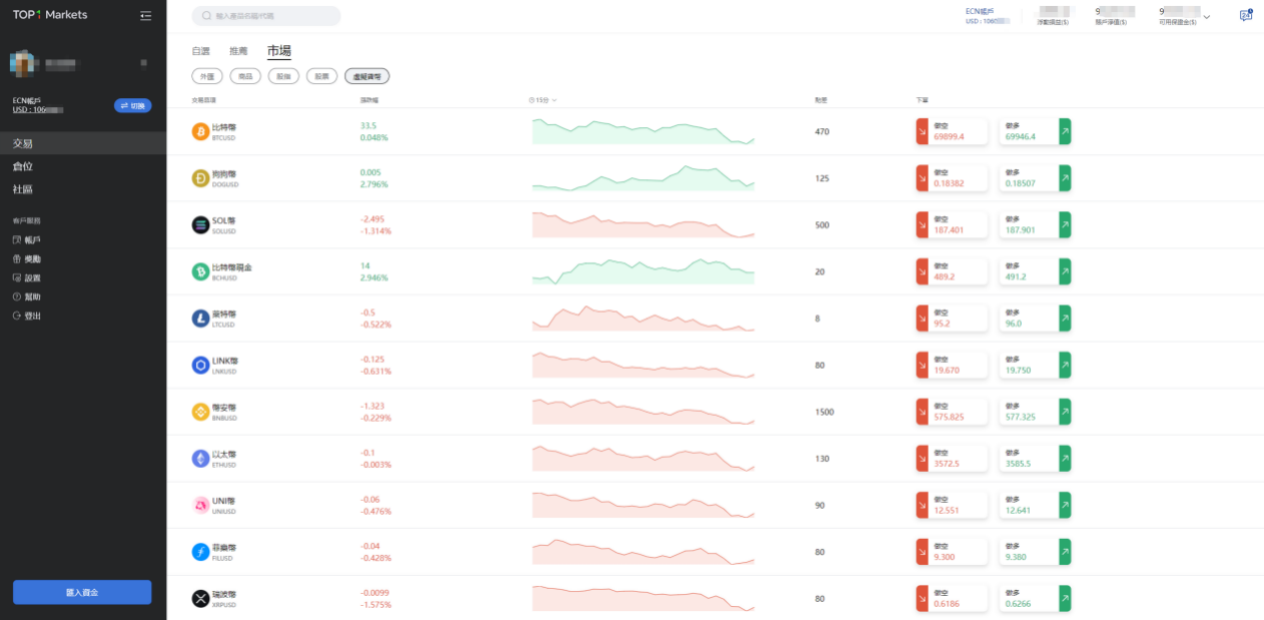Open the 15分 chart interval dropdown
This screenshot has width=1264, height=620.
pos(543,100)
